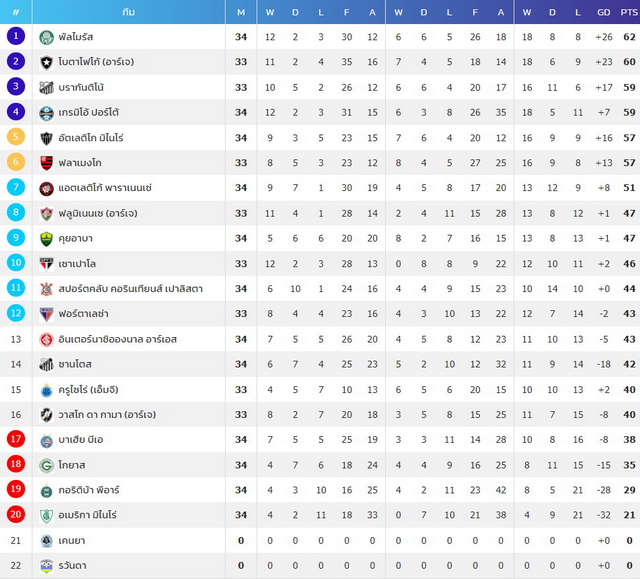Select rank 1 blue position badge
This screenshot has width=640, height=579.
[x=16, y=36]
